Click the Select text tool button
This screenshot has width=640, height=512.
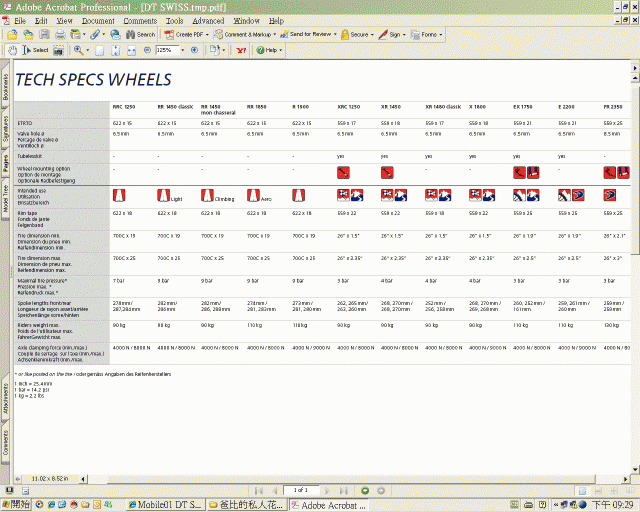point(36,49)
